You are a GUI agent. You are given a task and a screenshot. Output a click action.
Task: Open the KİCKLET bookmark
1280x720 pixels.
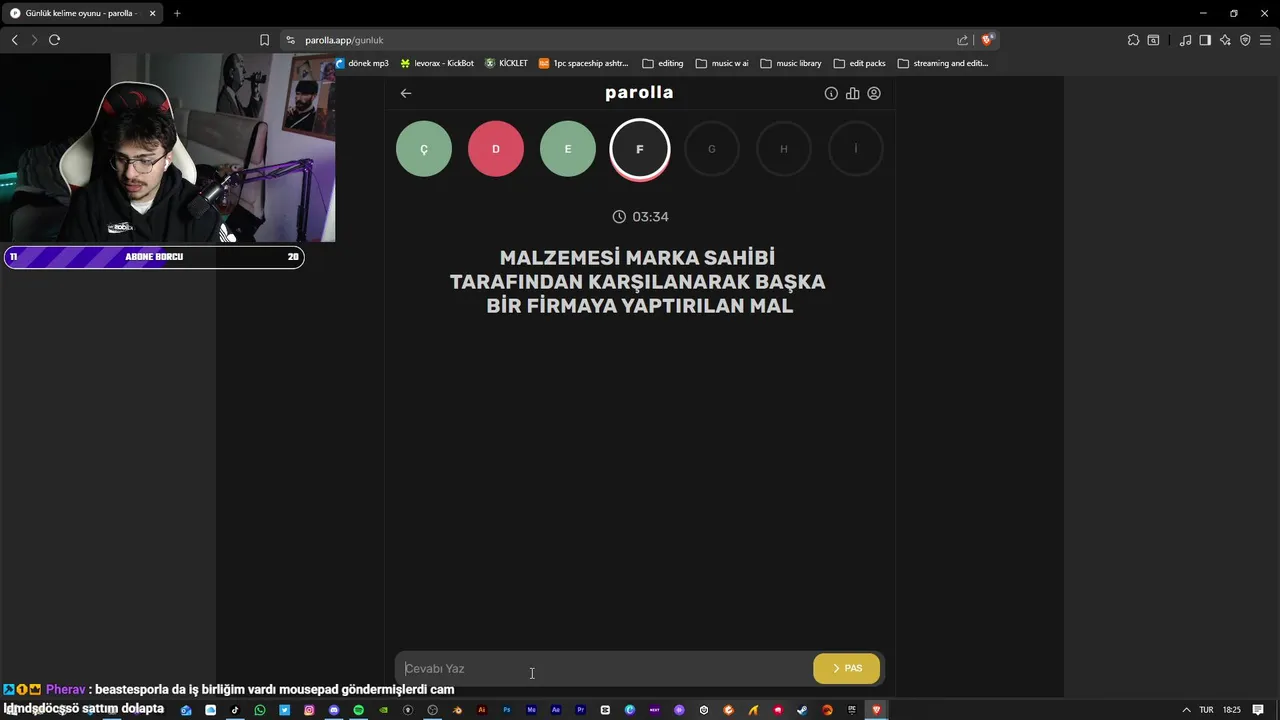click(x=506, y=63)
